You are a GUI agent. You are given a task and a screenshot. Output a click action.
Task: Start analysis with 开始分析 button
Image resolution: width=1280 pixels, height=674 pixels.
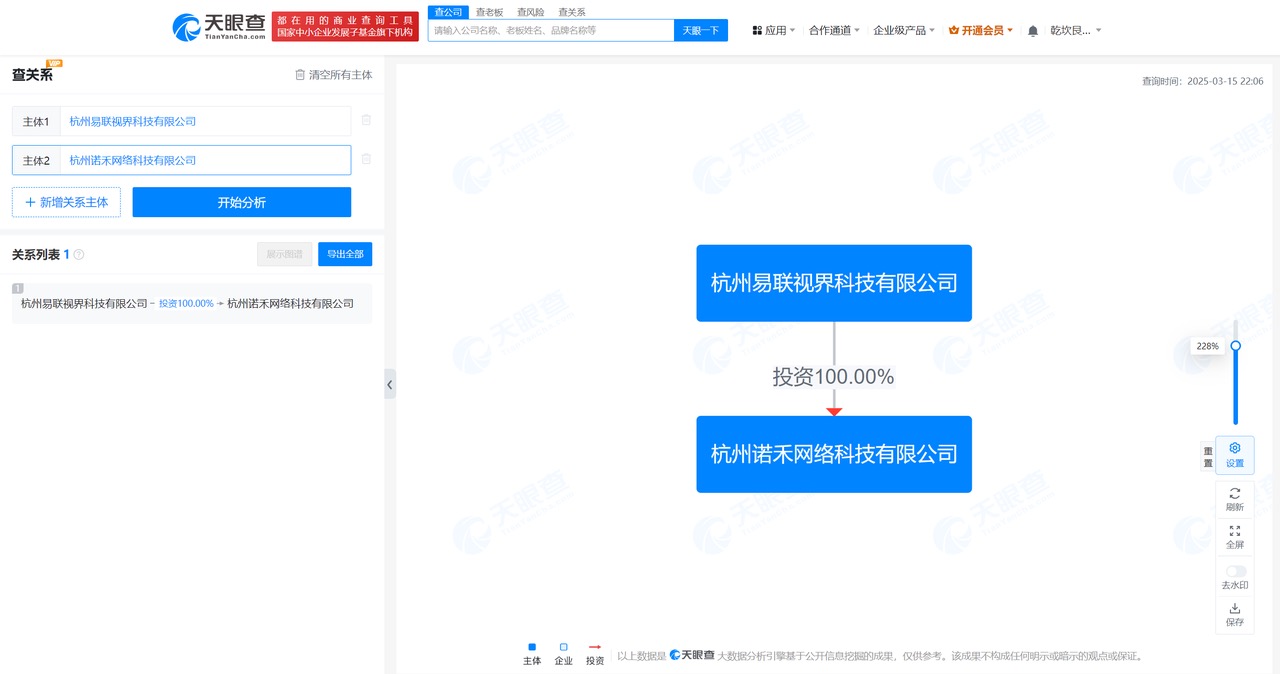point(242,202)
